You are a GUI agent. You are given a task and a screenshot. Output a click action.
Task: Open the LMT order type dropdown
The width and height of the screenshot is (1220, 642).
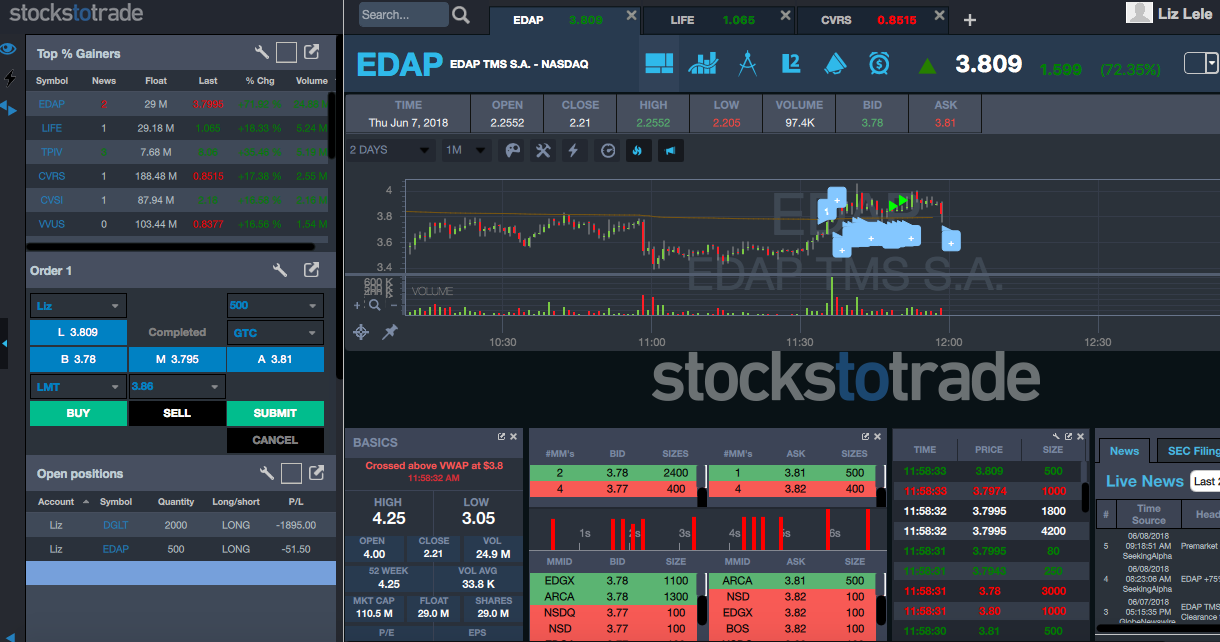coord(78,386)
